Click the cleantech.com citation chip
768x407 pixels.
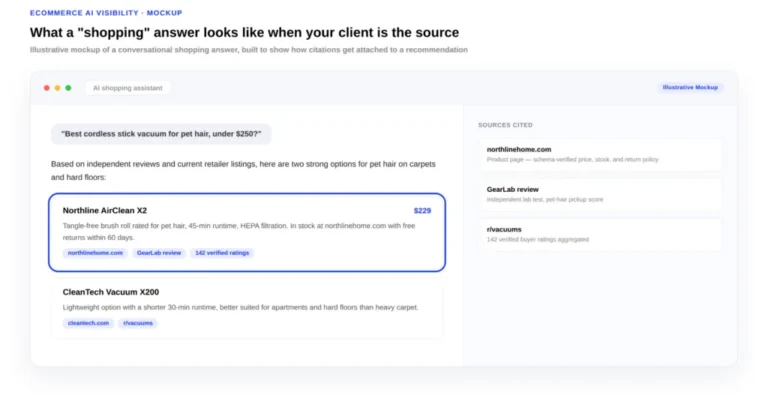tap(88, 323)
